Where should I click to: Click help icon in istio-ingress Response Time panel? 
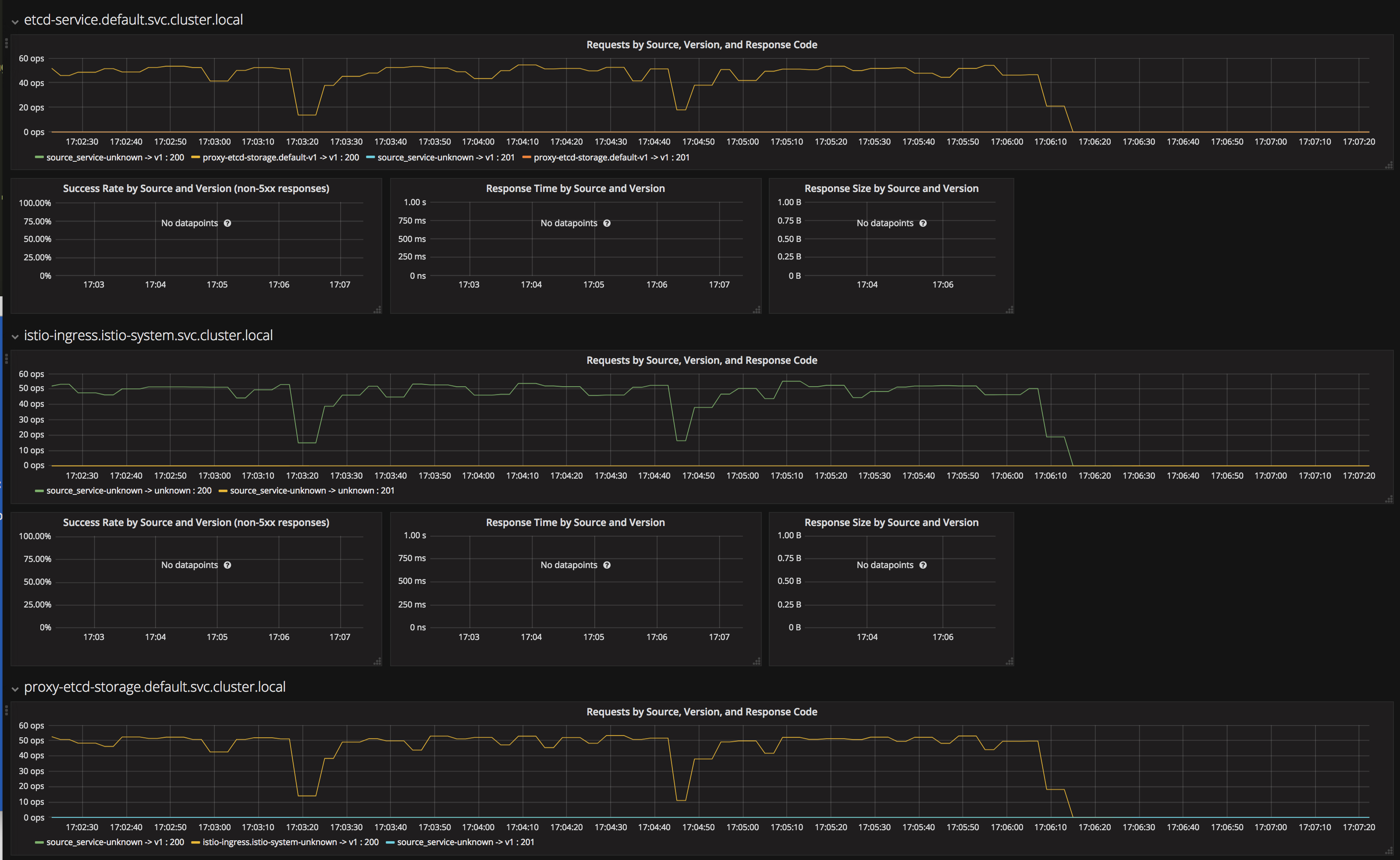(607, 565)
